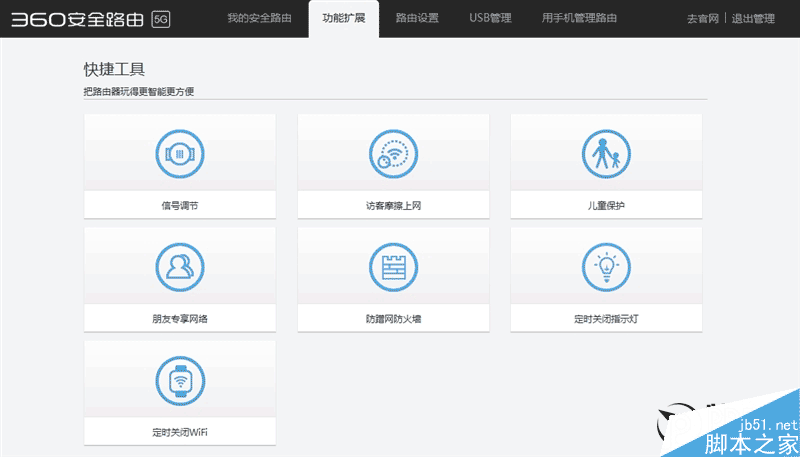This screenshot has width=800, height=457.
Task: Click the 快捷工具 heading
Action: (x=114, y=69)
